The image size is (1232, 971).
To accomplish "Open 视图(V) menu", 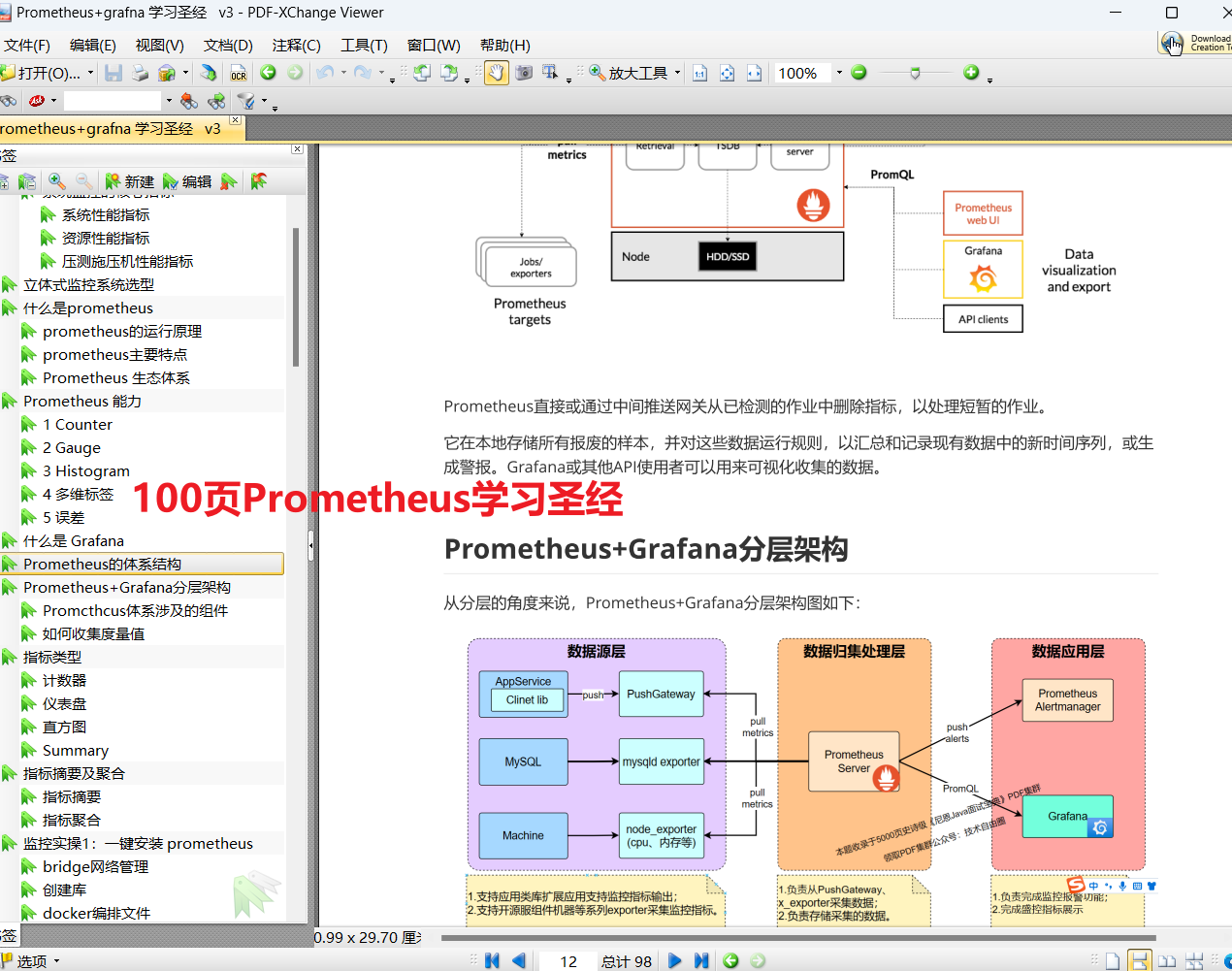I will [160, 46].
